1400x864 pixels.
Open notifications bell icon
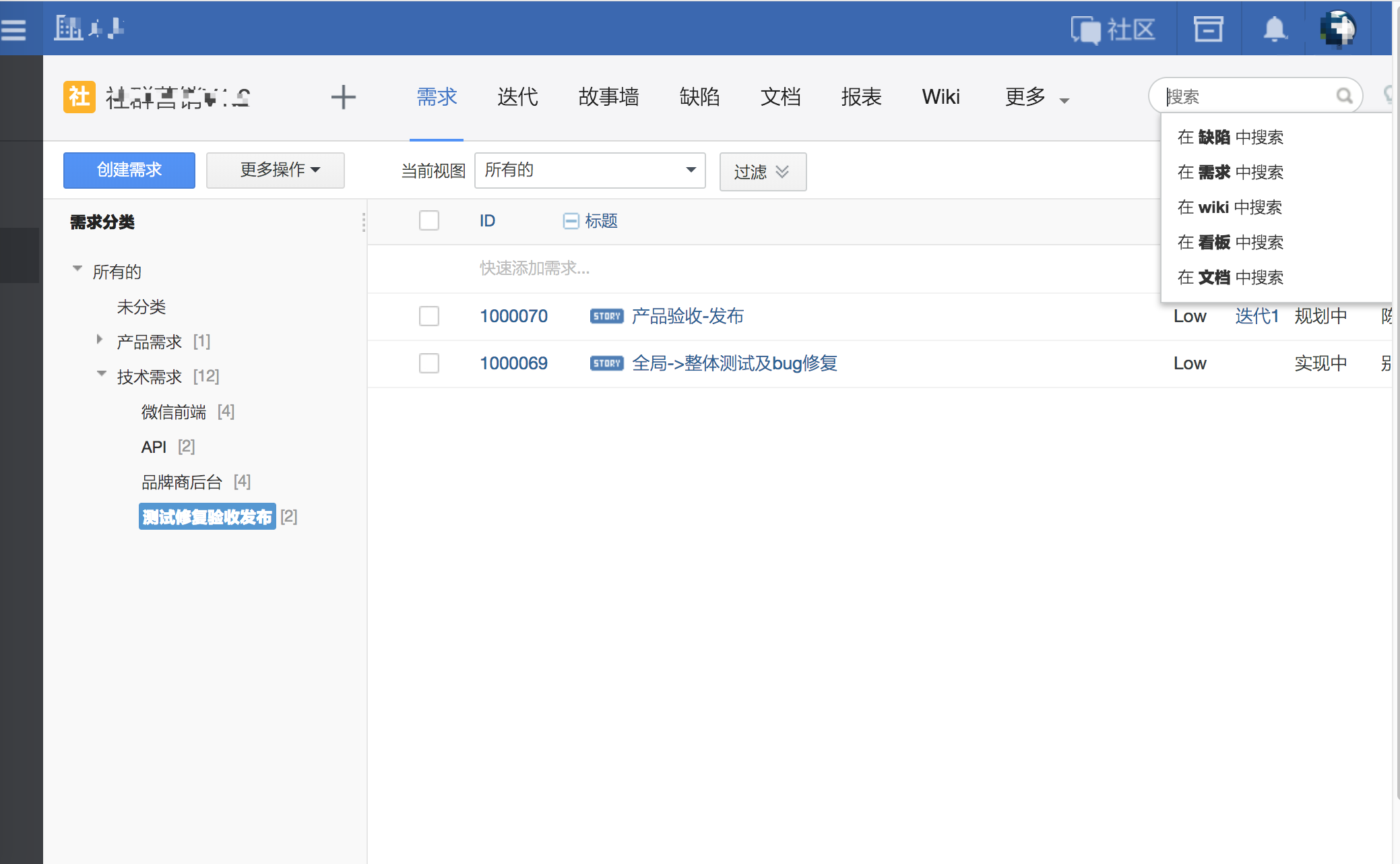tap(1274, 30)
